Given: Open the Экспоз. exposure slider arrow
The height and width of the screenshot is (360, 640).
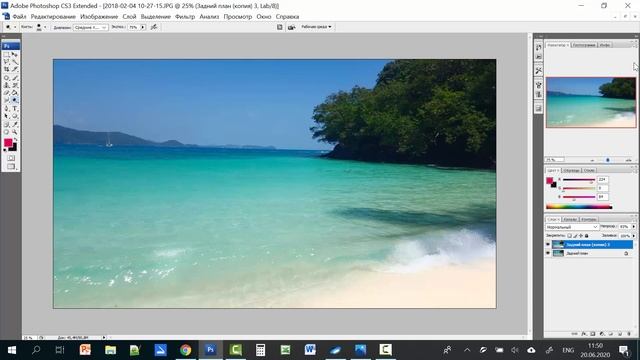Looking at the screenshot, I should click(143, 27).
